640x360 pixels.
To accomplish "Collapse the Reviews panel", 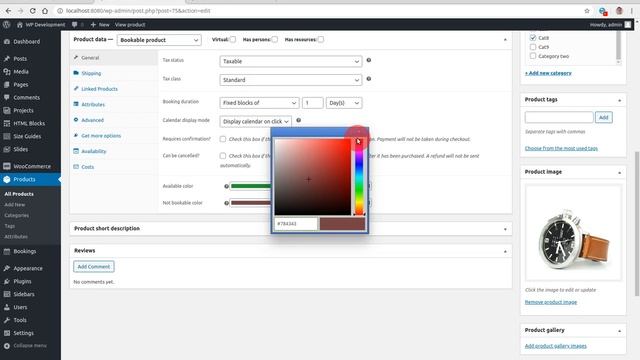I will click(505, 251).
